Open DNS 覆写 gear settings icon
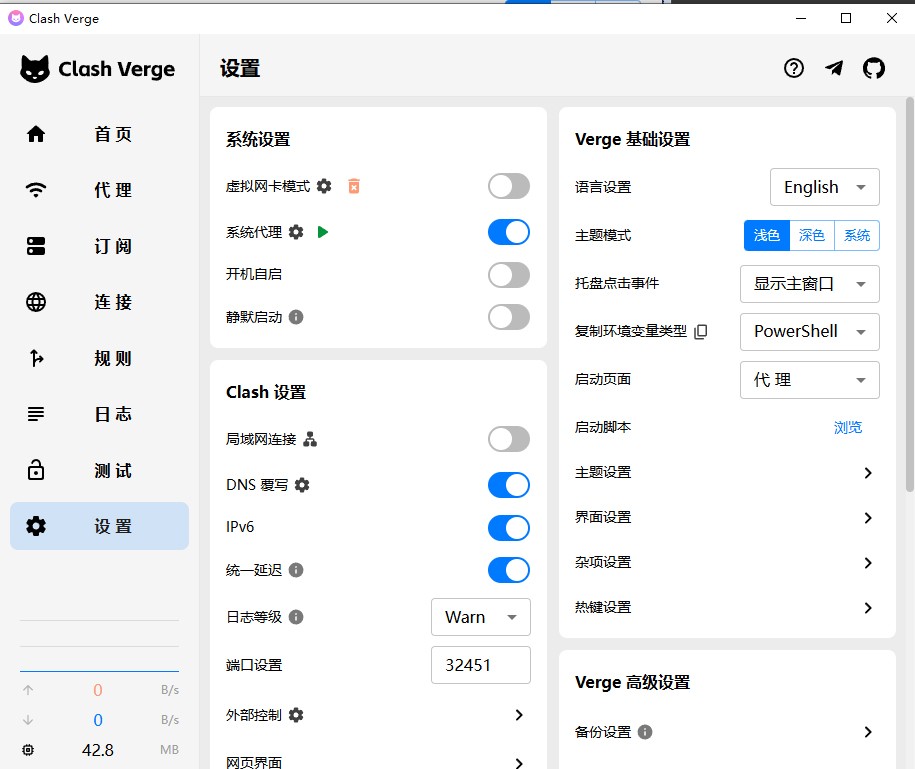The width and height of the screenshot is (915, 769). (302, 485)
